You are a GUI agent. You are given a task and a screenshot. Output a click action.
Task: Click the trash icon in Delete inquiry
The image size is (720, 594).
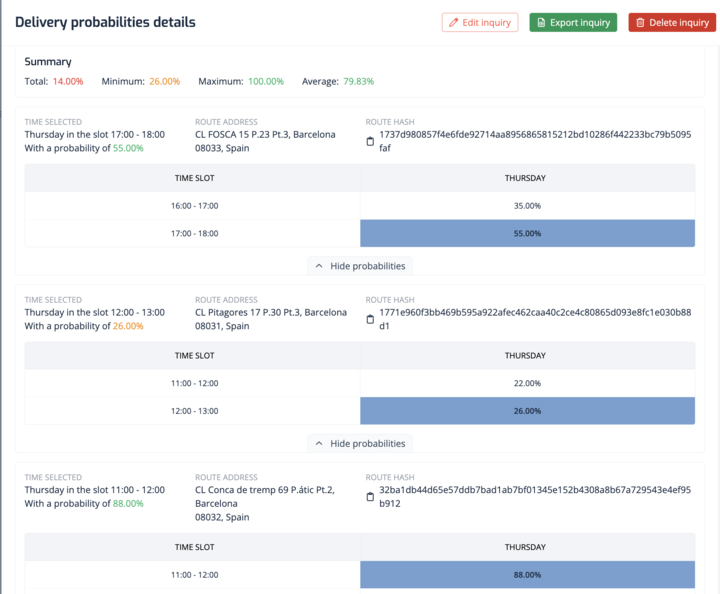640,22
